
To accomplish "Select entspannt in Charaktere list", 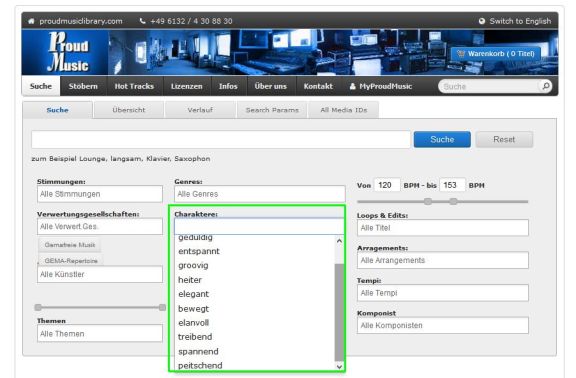I will coord(255,251).
